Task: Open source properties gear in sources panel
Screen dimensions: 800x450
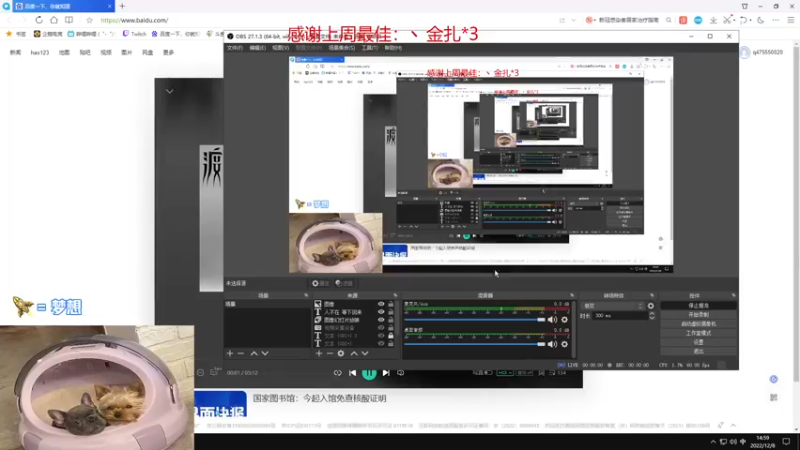Action: (341, 353)
